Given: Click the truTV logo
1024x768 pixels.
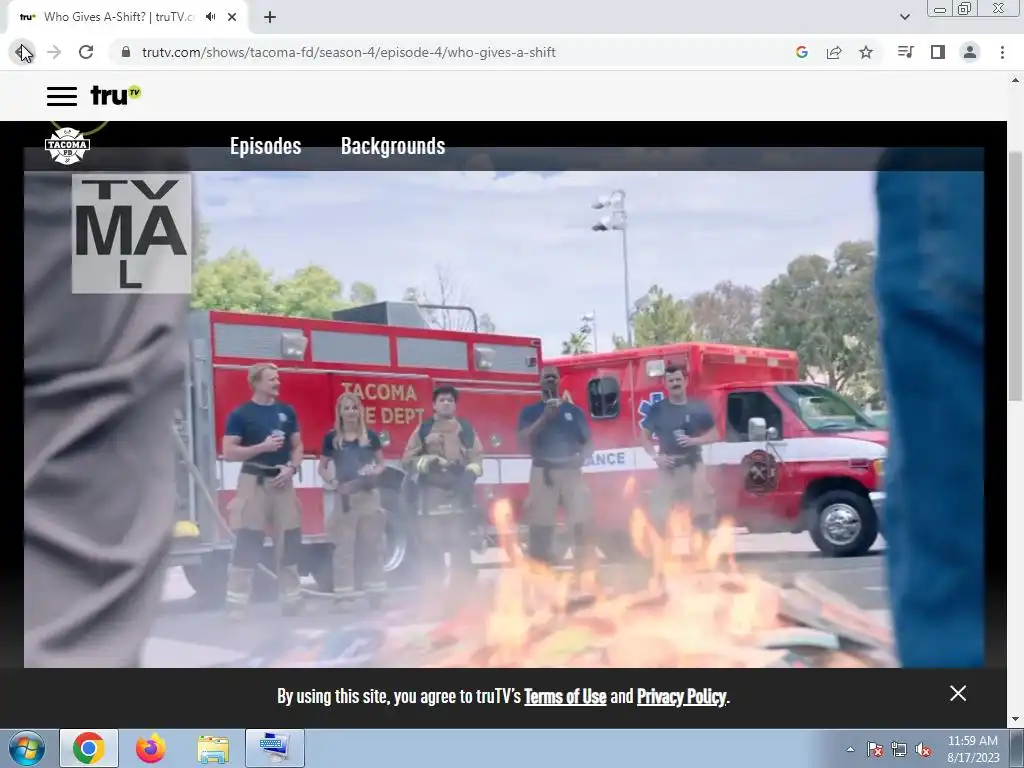Looking at the screenshot, I should click(x=116, y=95).
